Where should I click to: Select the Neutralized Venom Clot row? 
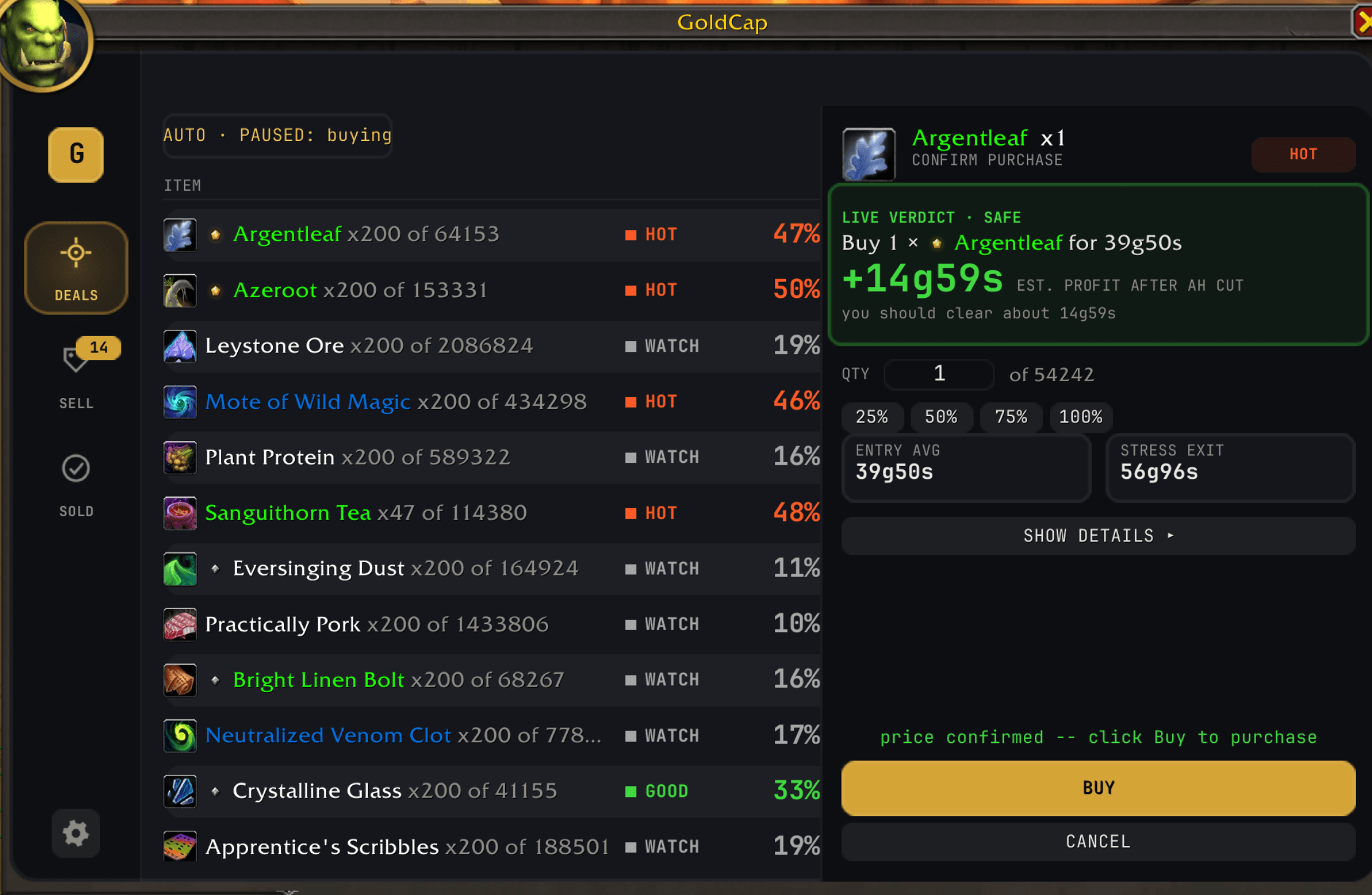click(x=492, y=736)
